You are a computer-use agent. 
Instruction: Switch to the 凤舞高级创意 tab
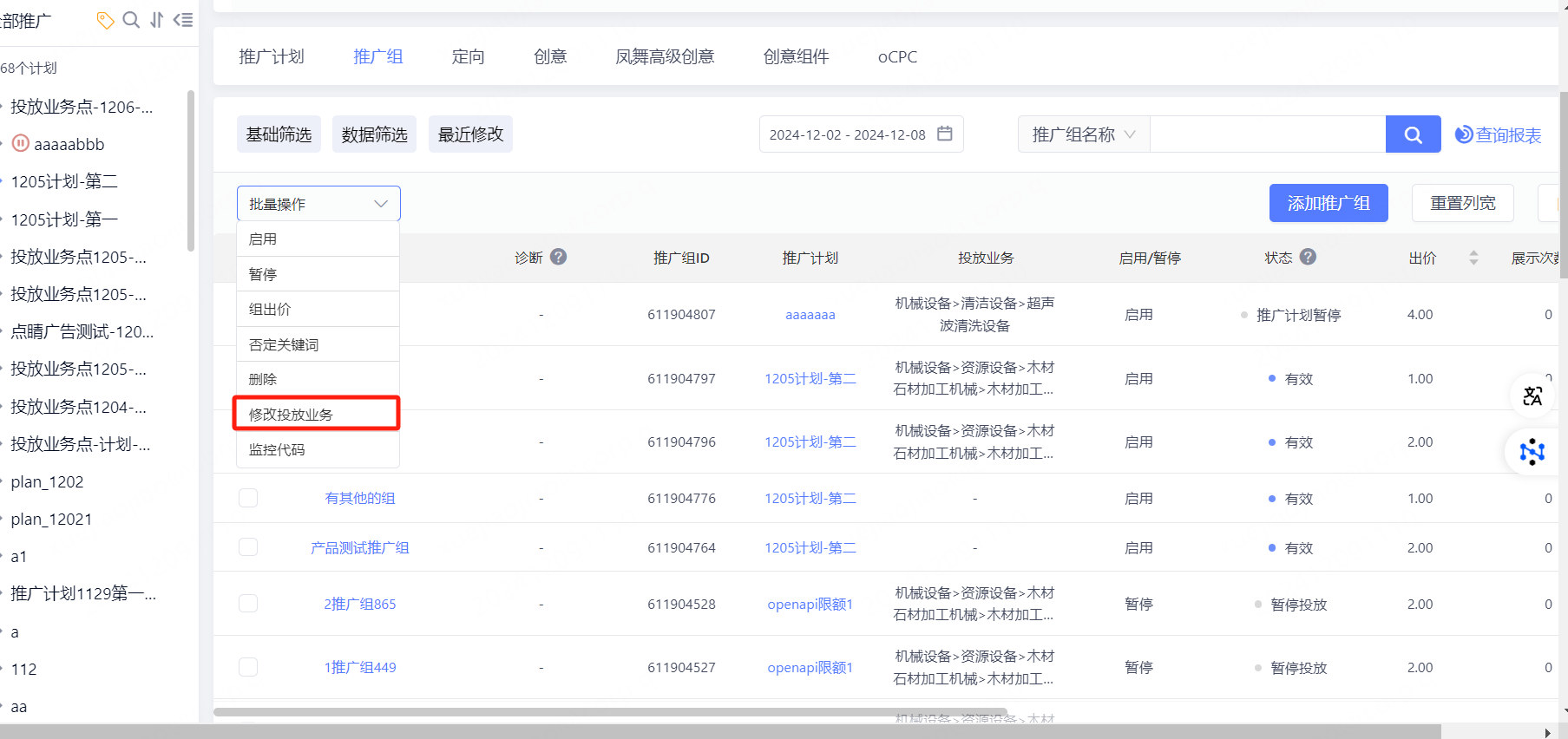[665, 57]
